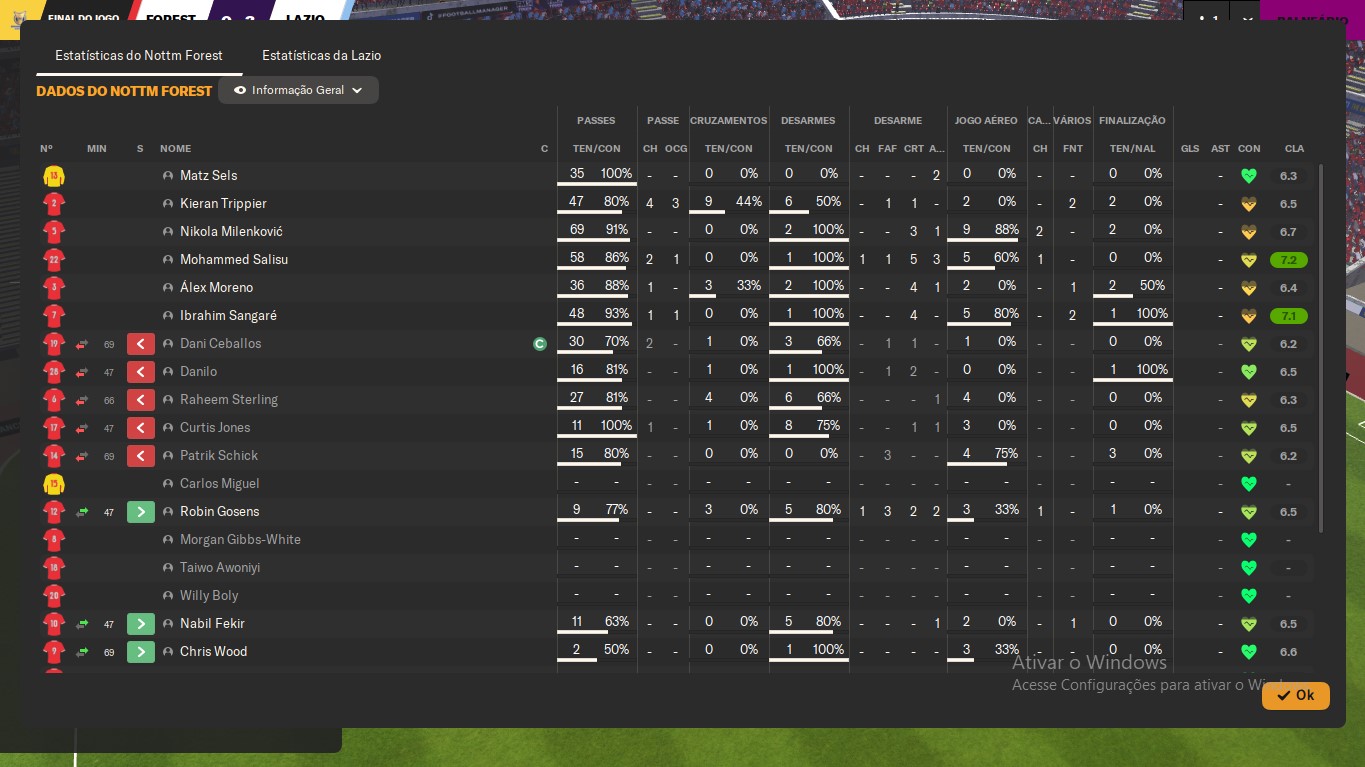Click Patrik Schick red substitution arrow
The width and height of the screenshot is (1365, 767).
pos(141,456)
